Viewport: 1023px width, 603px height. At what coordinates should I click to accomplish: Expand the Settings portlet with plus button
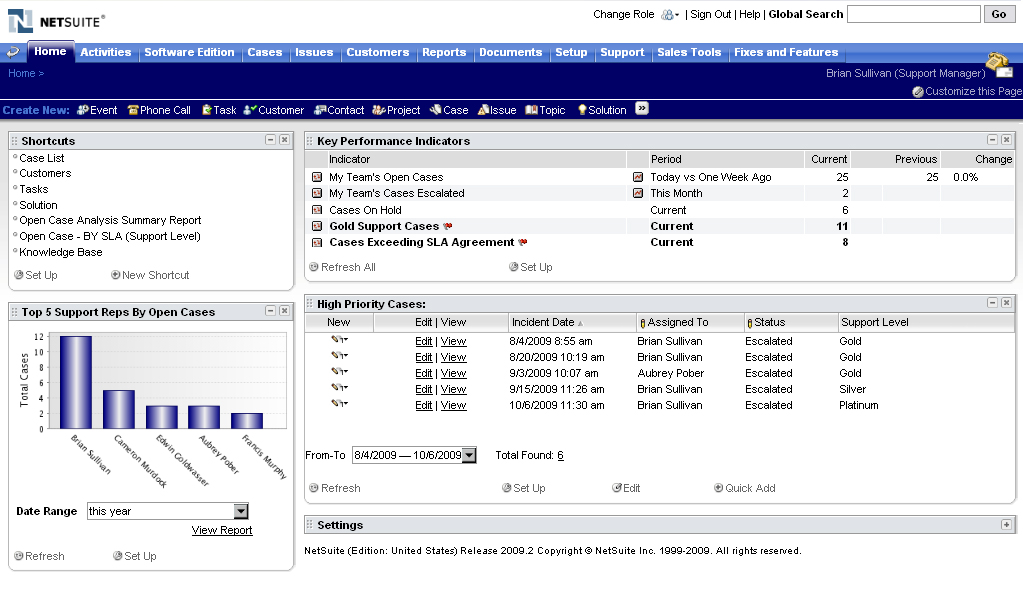click(1006, 525)
